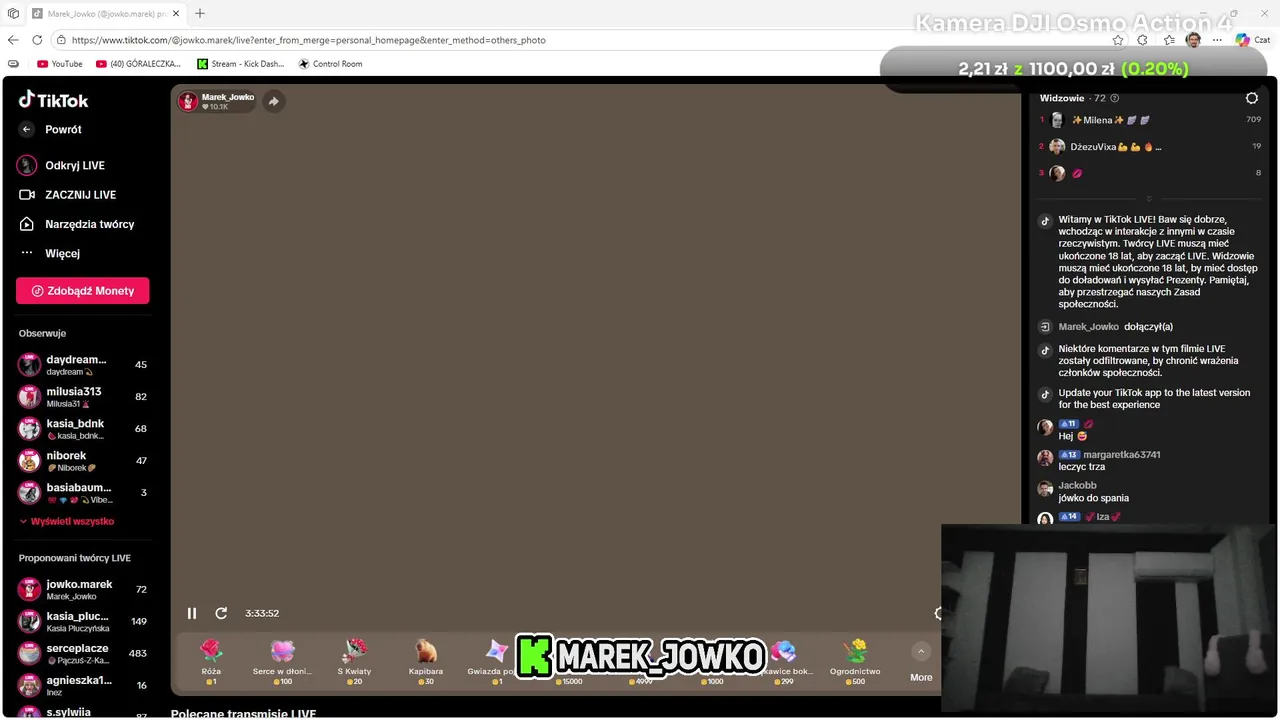Reload the page in the browser

[37, 40]
